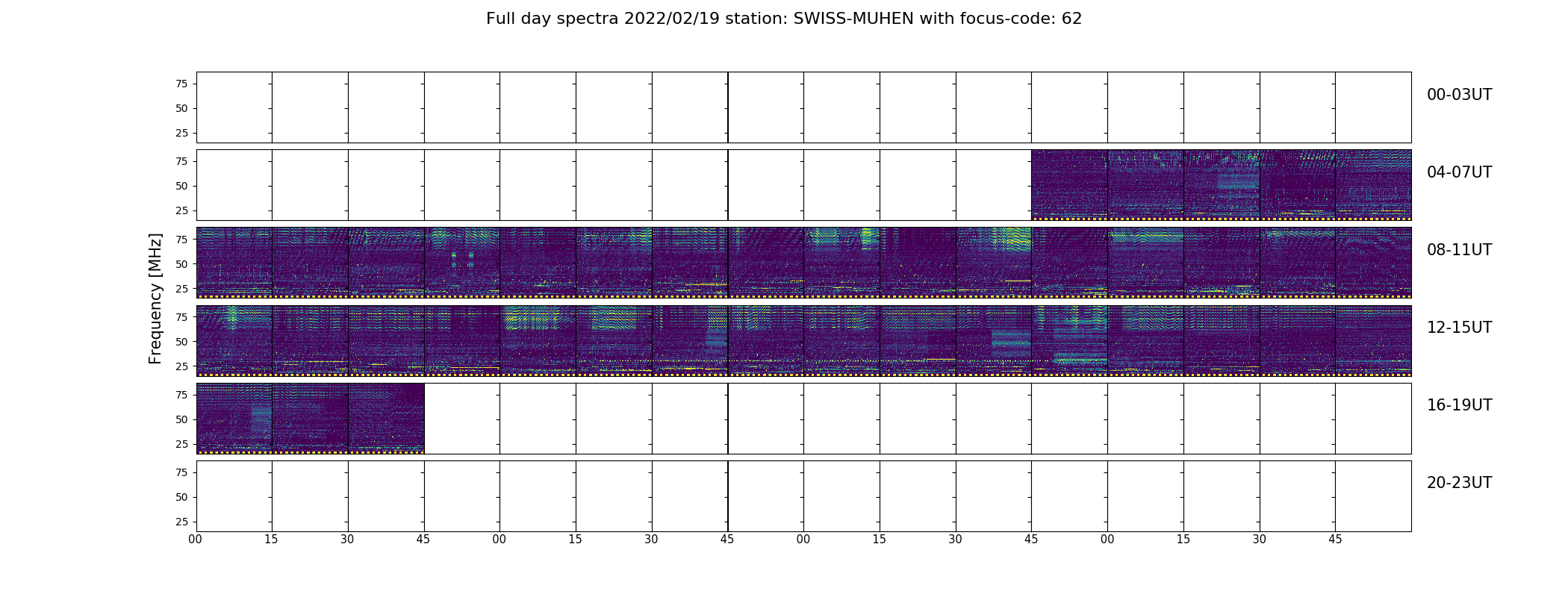Select the "12-15UT" row label

coord(1459,328)
